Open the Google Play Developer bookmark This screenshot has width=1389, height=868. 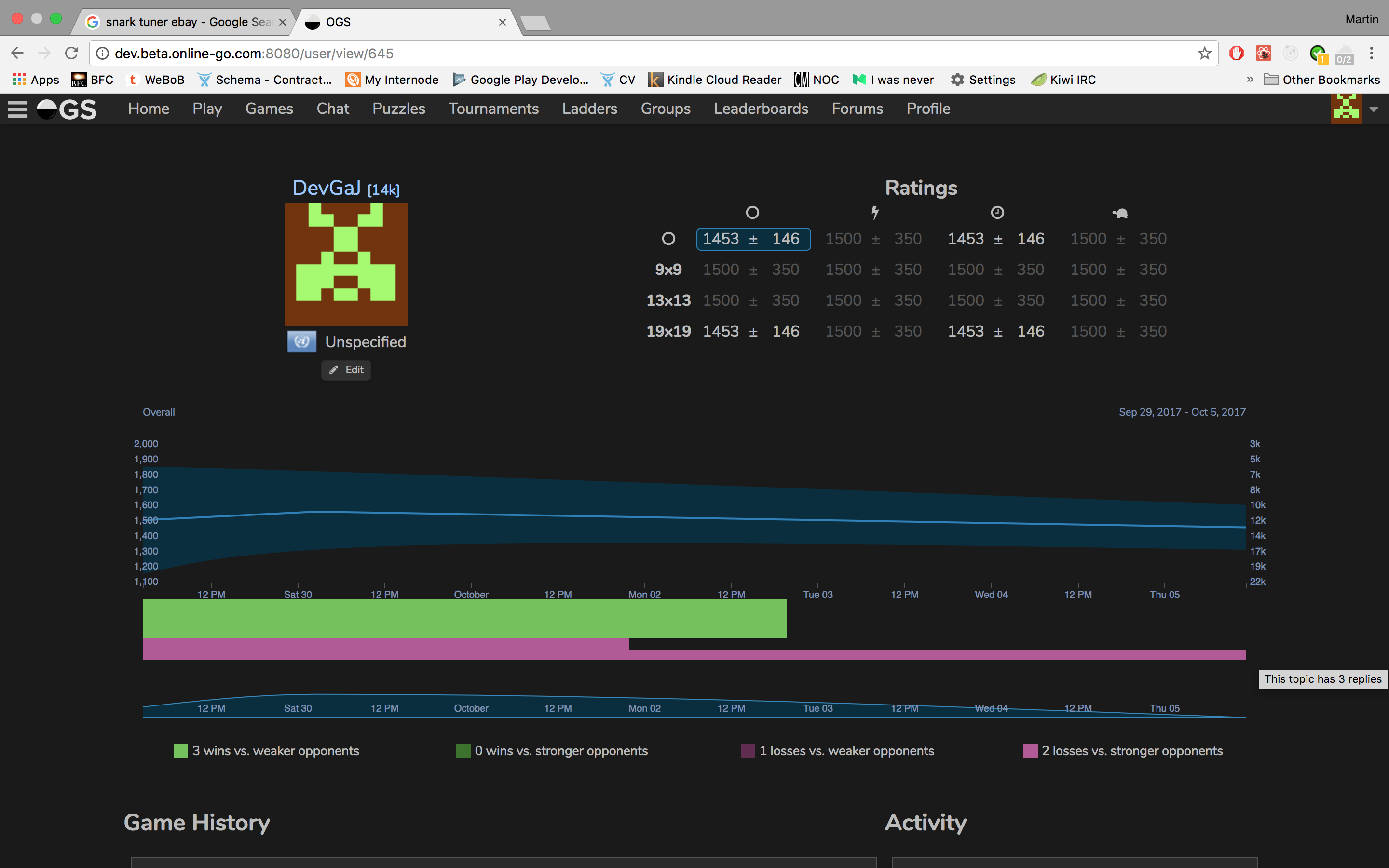(x=520, y=80)
